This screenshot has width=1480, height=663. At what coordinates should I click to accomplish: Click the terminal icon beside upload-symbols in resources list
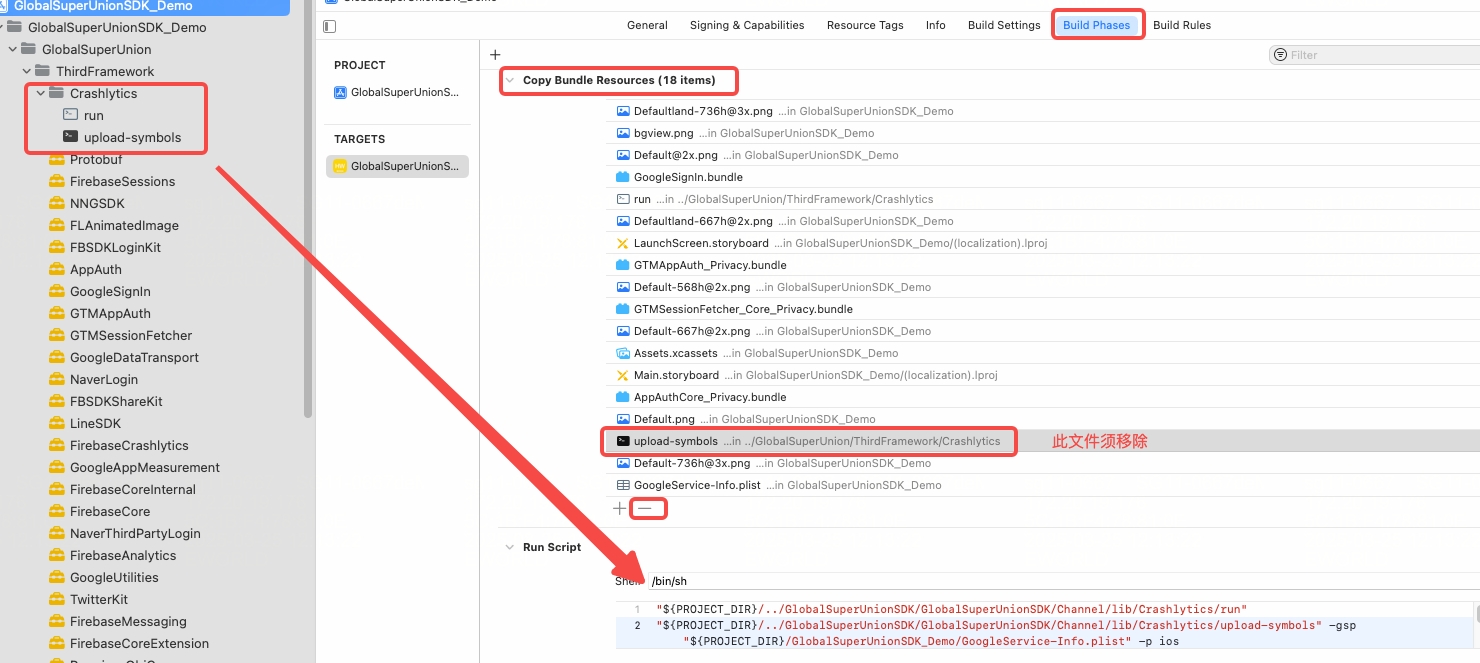click(x=623, y=441)
